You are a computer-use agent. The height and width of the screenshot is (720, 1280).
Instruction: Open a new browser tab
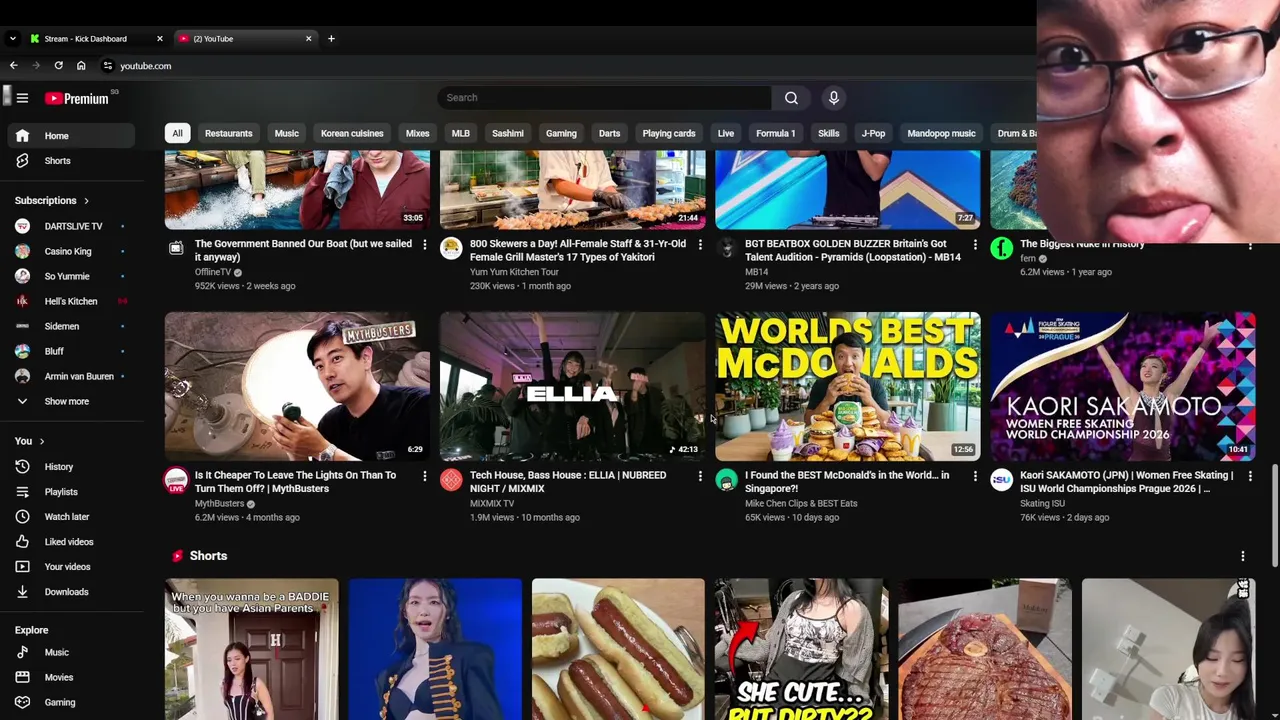pos(331,39)
